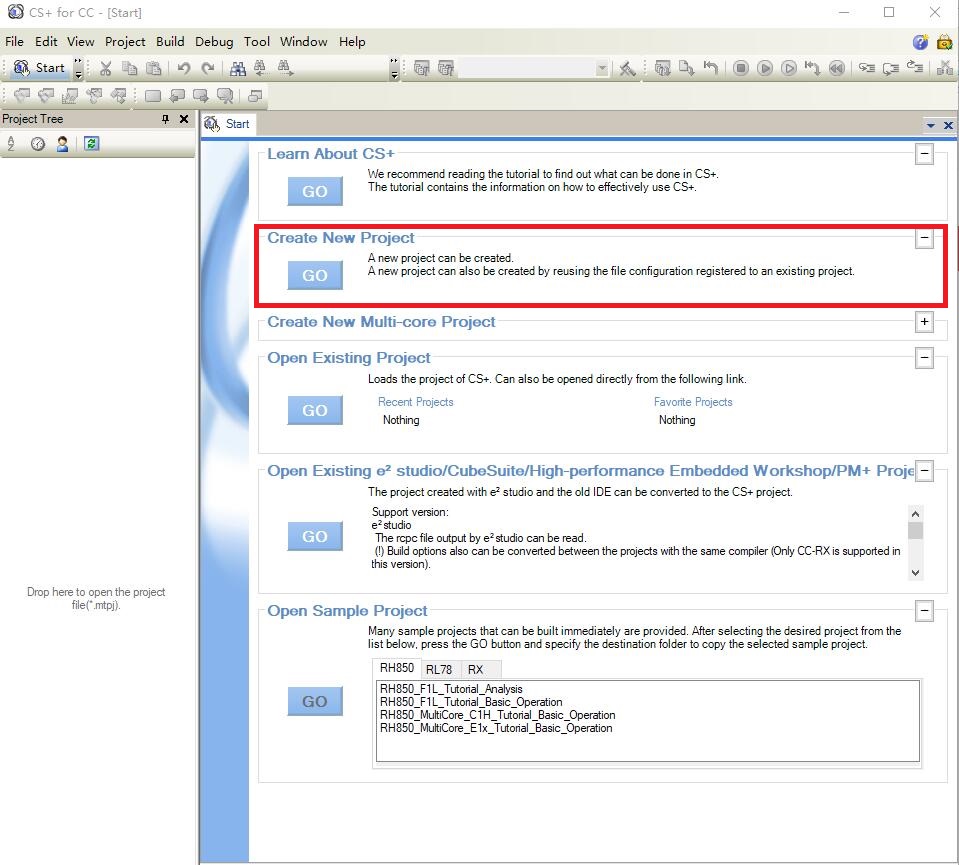Switch to the RL78 sample tab
The height and width of the screenshot is (865, 959).
tap(439, 670)
